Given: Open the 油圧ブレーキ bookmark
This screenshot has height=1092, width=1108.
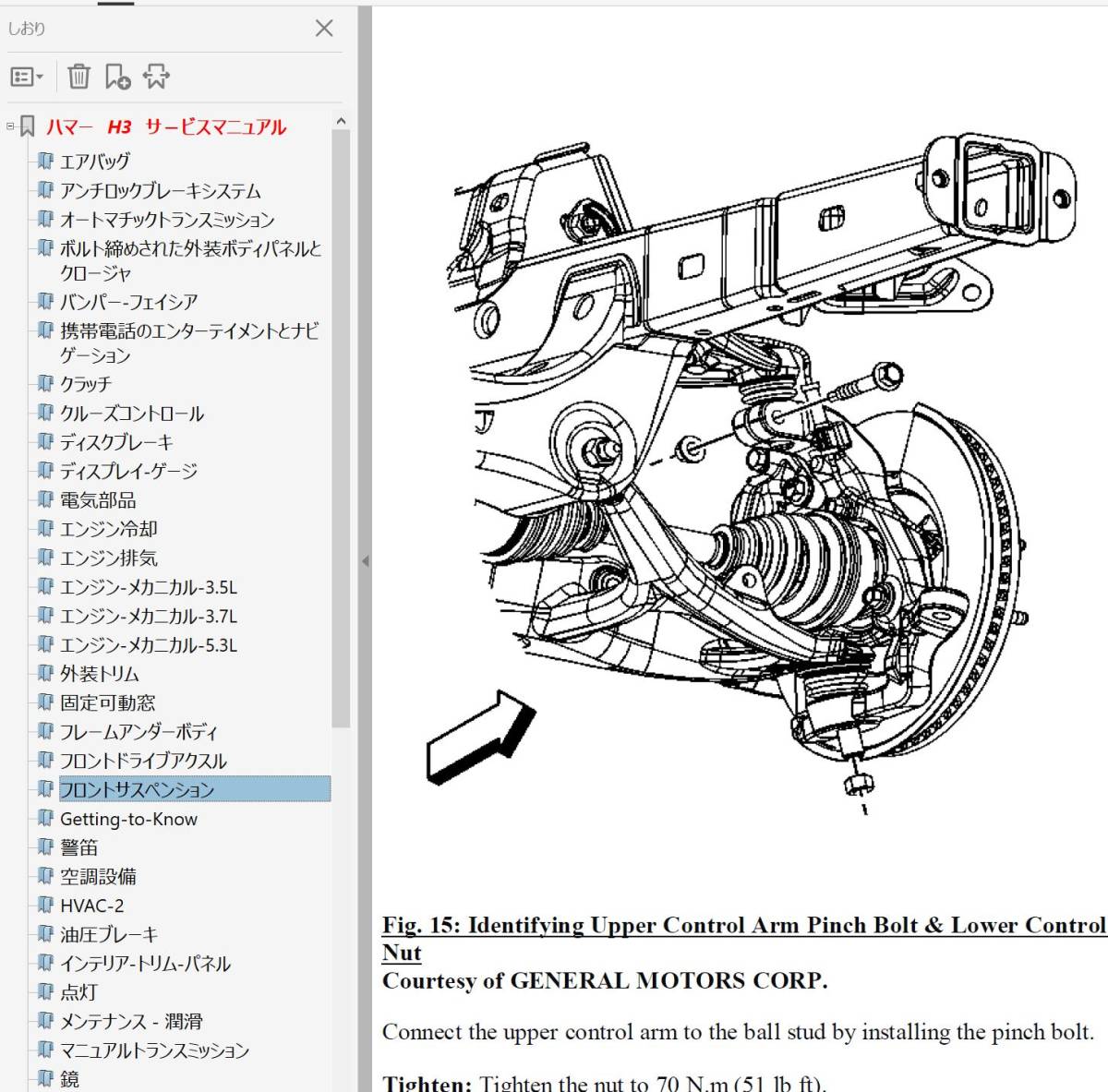Looking at the screenshot, I should pos(109,934).
